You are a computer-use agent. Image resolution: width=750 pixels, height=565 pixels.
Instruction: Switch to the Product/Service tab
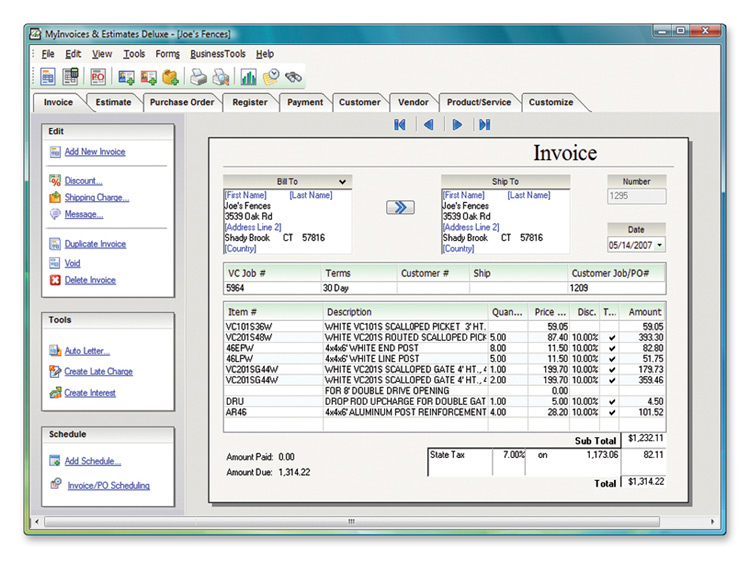pyautogui.click(x=479, y=102)
